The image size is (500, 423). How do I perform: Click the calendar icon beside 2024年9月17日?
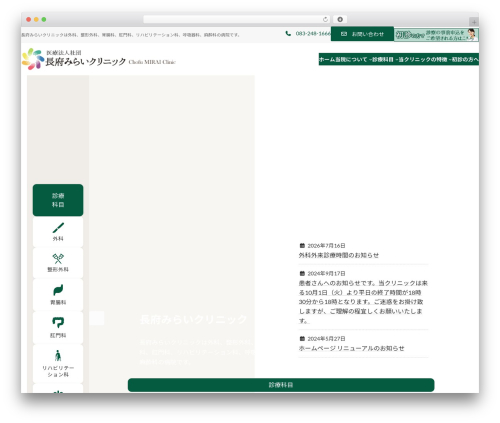pos(302,273)
